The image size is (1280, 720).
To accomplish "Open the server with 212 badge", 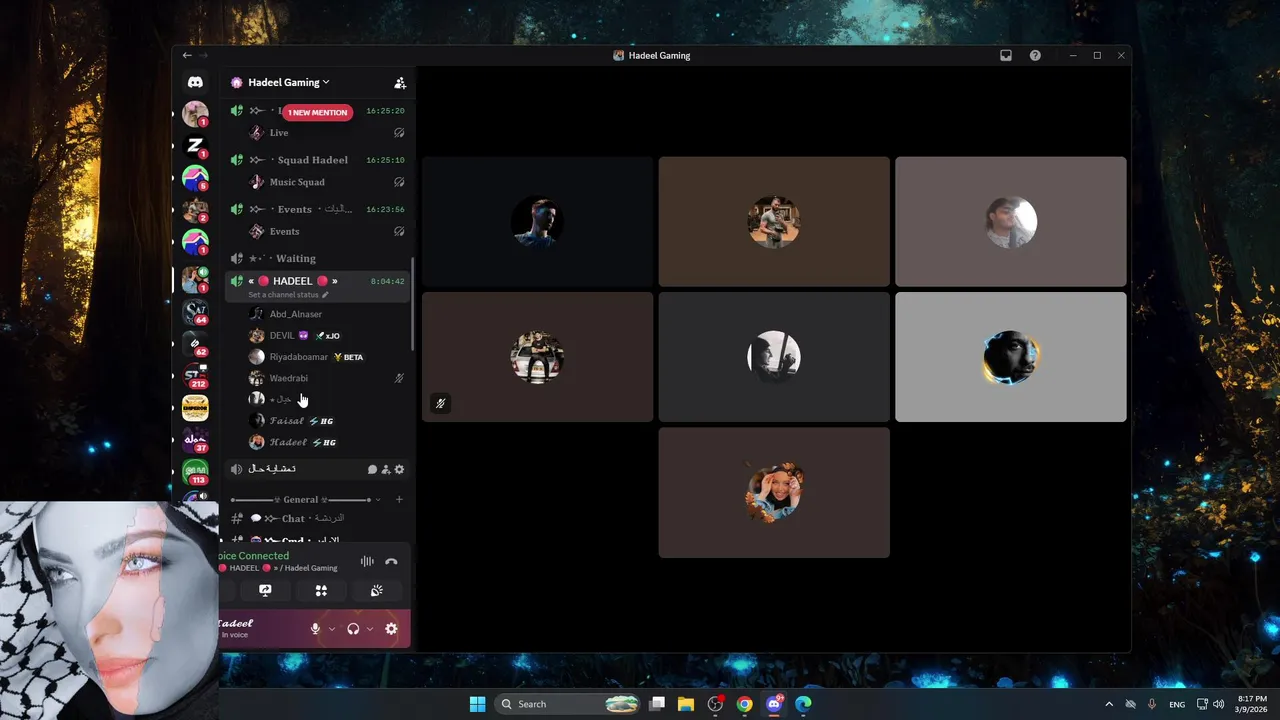I will (x=195, y=377).
